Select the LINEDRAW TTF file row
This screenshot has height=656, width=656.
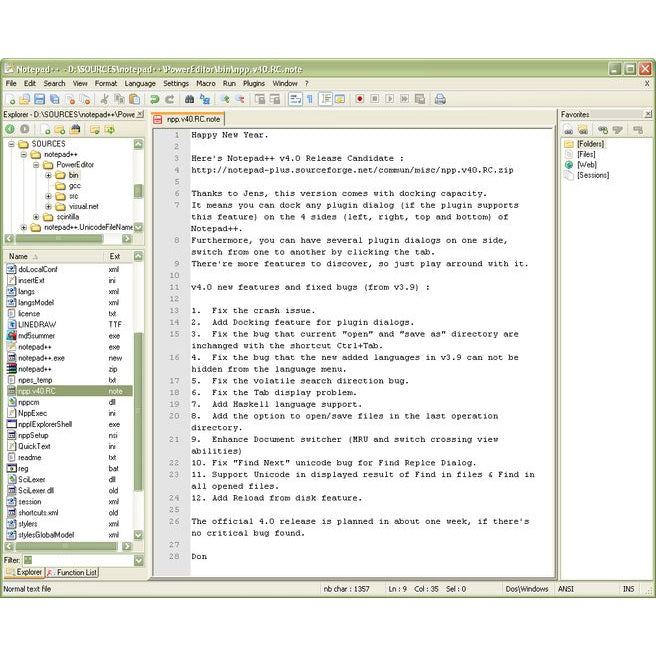coord(69,324)
